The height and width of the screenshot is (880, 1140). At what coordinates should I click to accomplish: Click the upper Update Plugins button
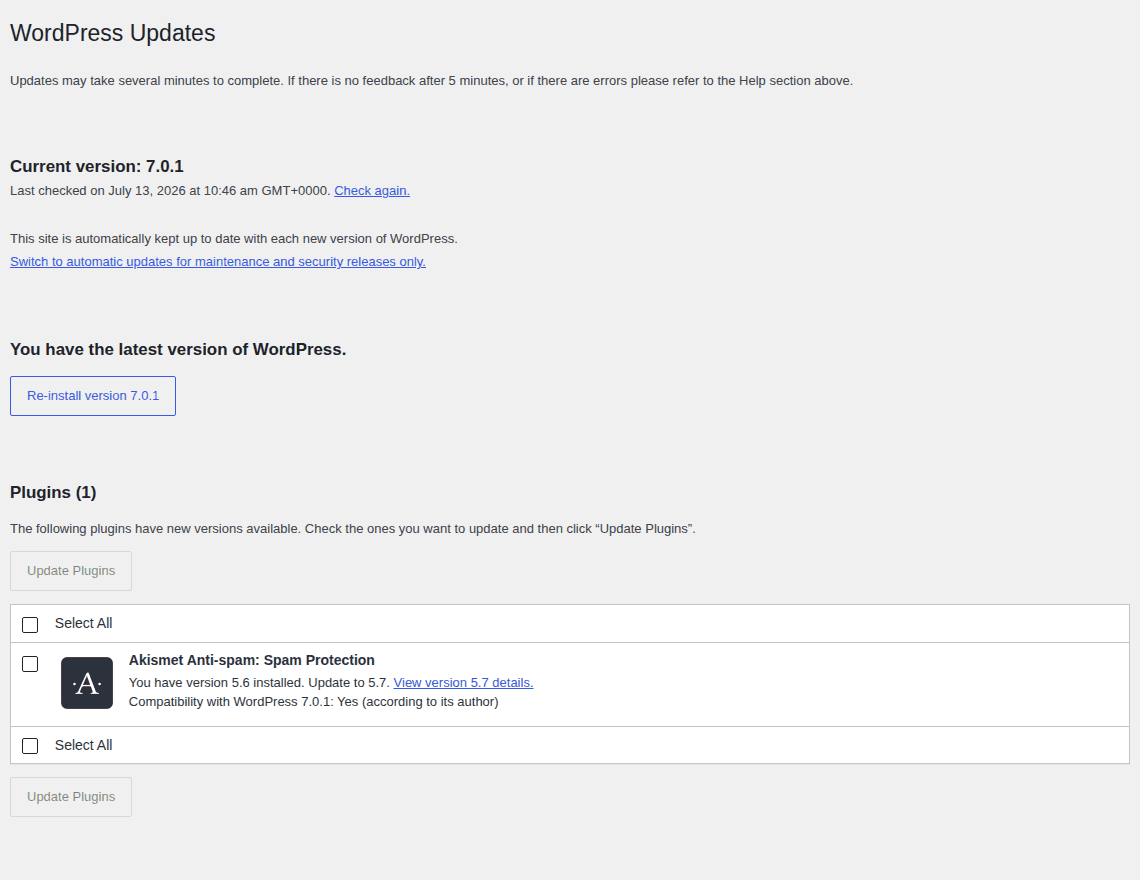(x=71, y=571)
